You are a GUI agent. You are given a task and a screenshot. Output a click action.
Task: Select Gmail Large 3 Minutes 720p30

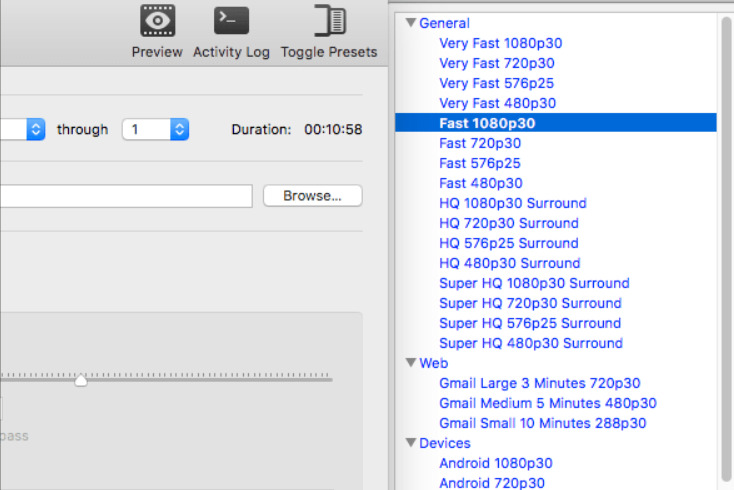point(539,383)
